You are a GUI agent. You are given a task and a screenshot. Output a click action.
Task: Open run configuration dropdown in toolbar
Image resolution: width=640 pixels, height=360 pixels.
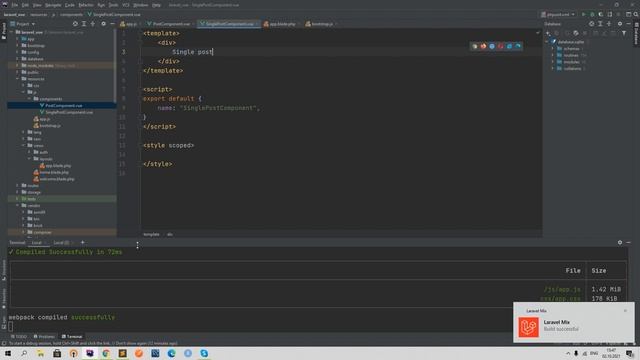[x=558, y=14]
